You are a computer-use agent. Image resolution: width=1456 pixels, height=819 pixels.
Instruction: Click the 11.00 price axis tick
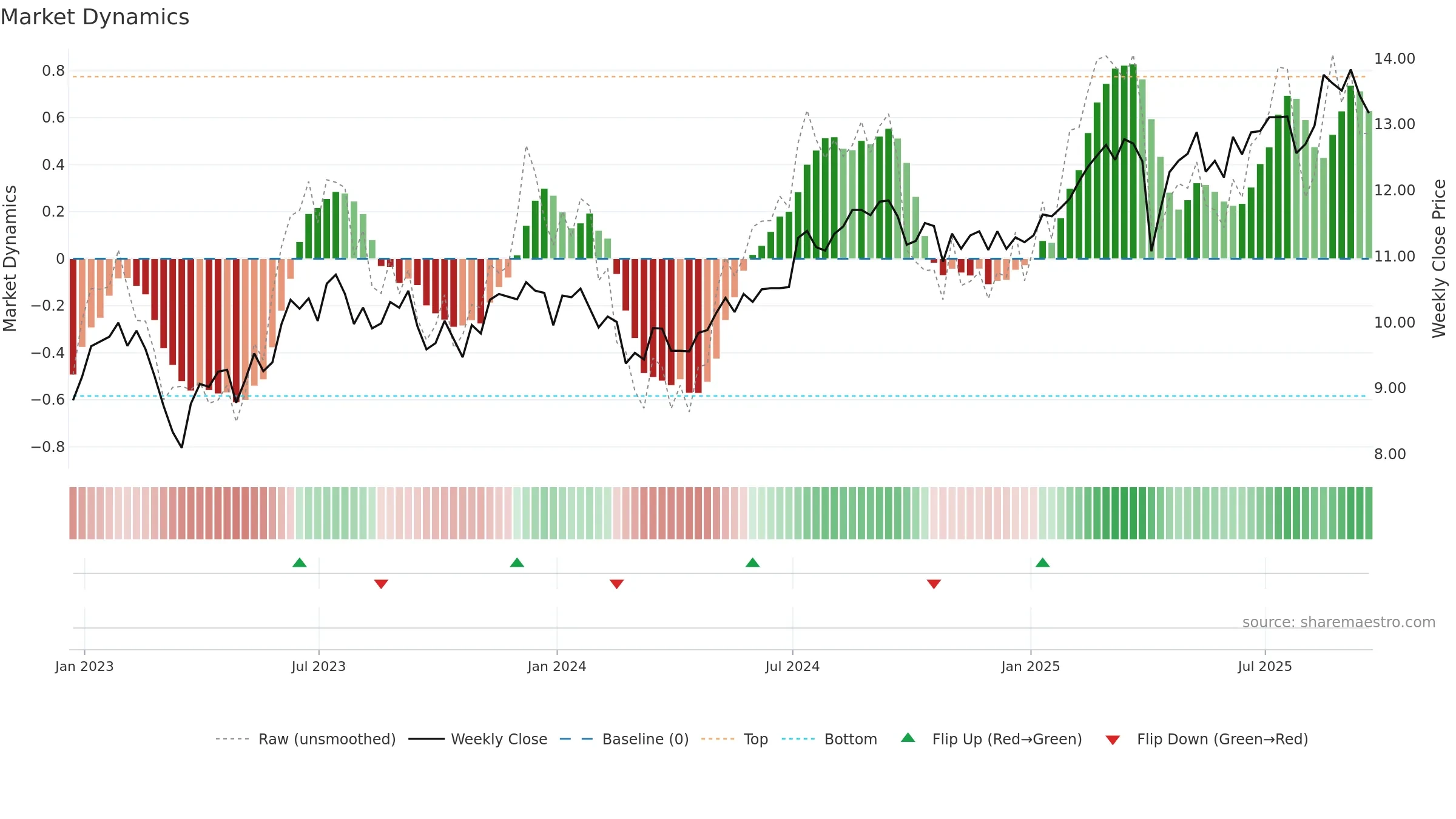[1395, 257]
